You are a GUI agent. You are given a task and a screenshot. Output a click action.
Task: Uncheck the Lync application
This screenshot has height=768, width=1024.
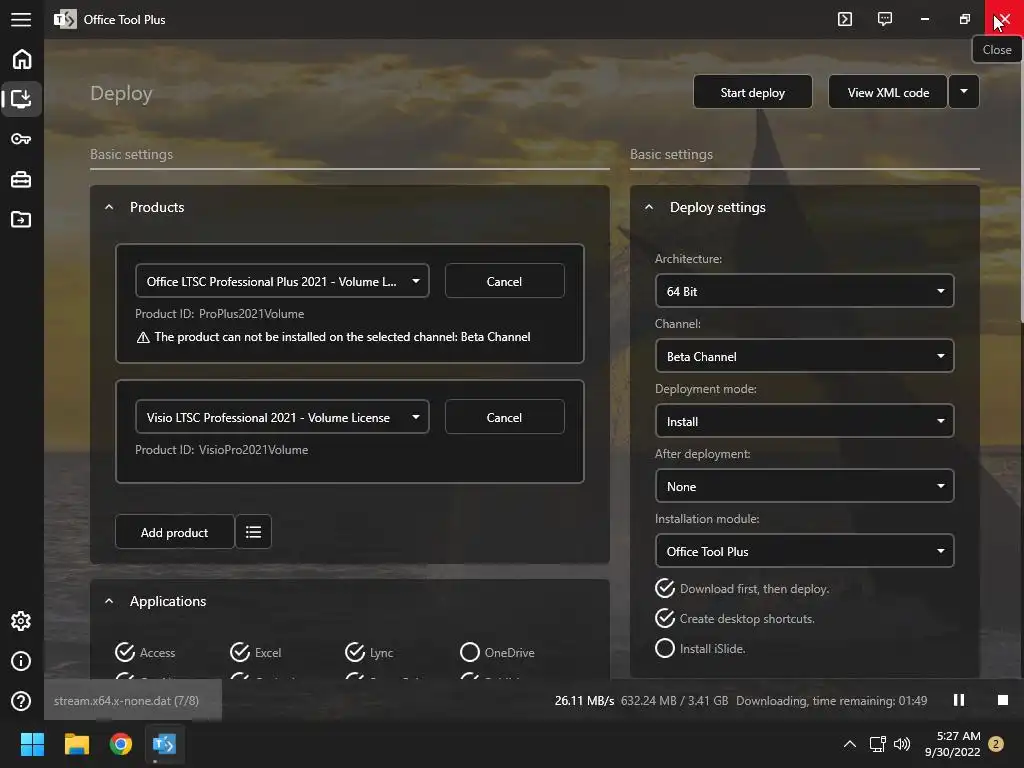point(369,652)
